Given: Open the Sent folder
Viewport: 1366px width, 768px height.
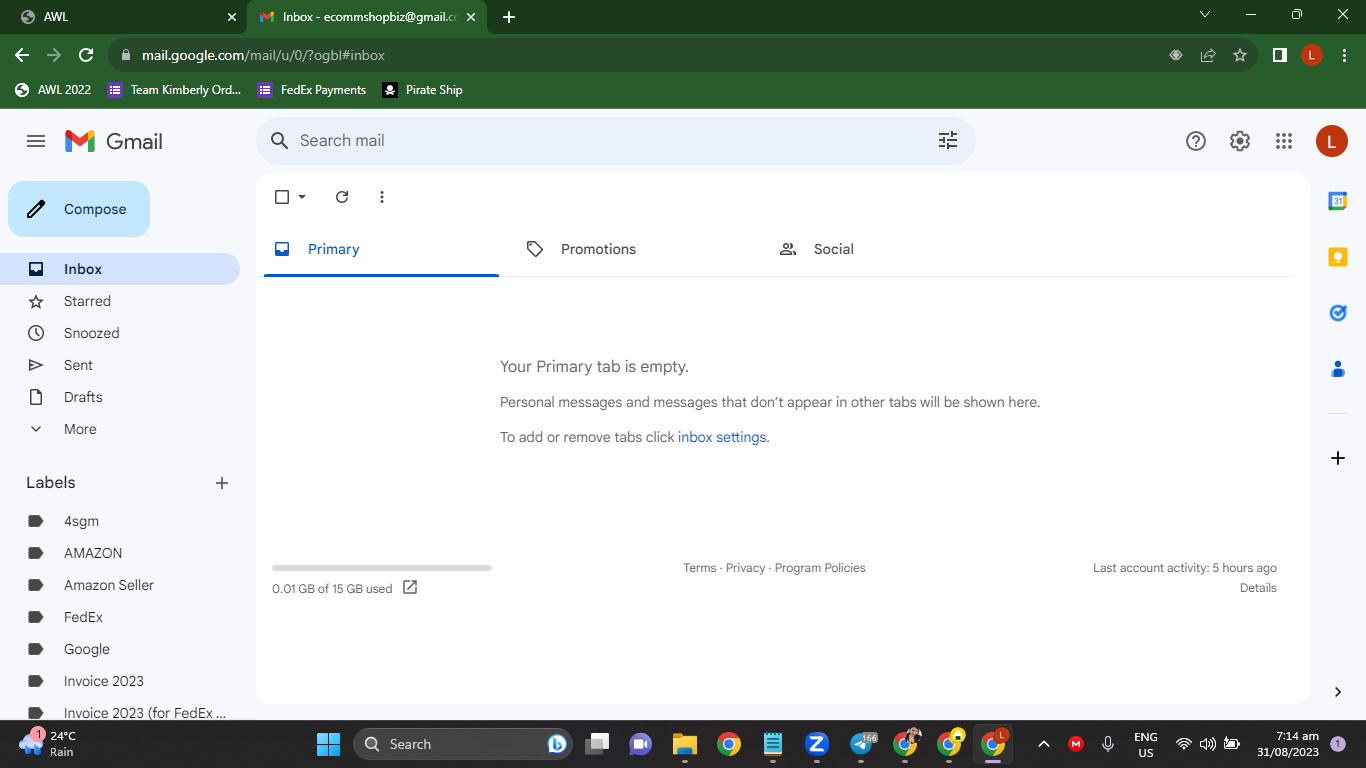Looking at the screenshot, I should tap(120, 365).
